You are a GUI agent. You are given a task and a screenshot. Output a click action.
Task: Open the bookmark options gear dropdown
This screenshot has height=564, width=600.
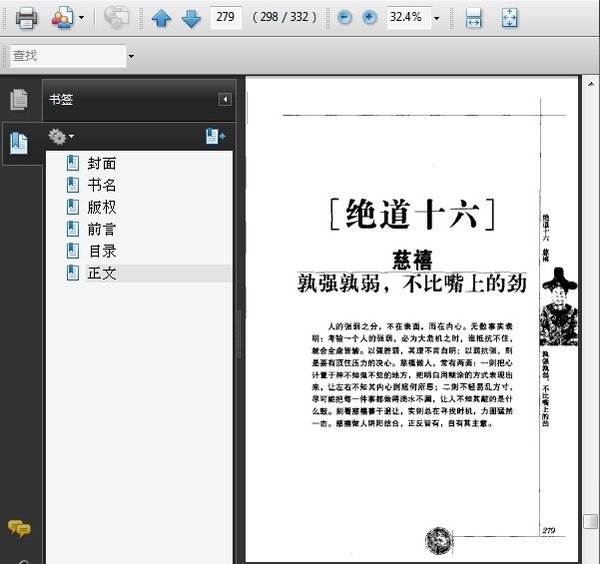60,135
